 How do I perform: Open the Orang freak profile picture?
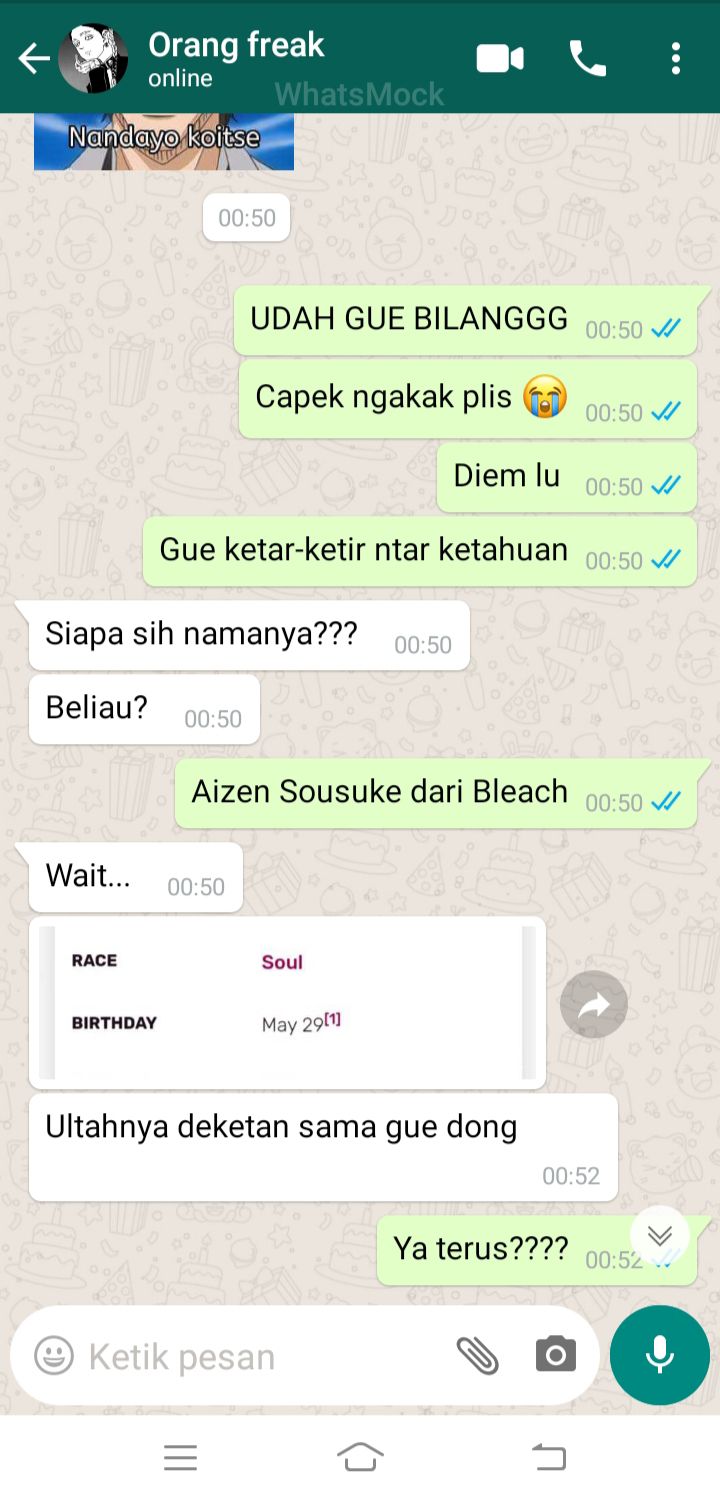[x=93, y=59]
